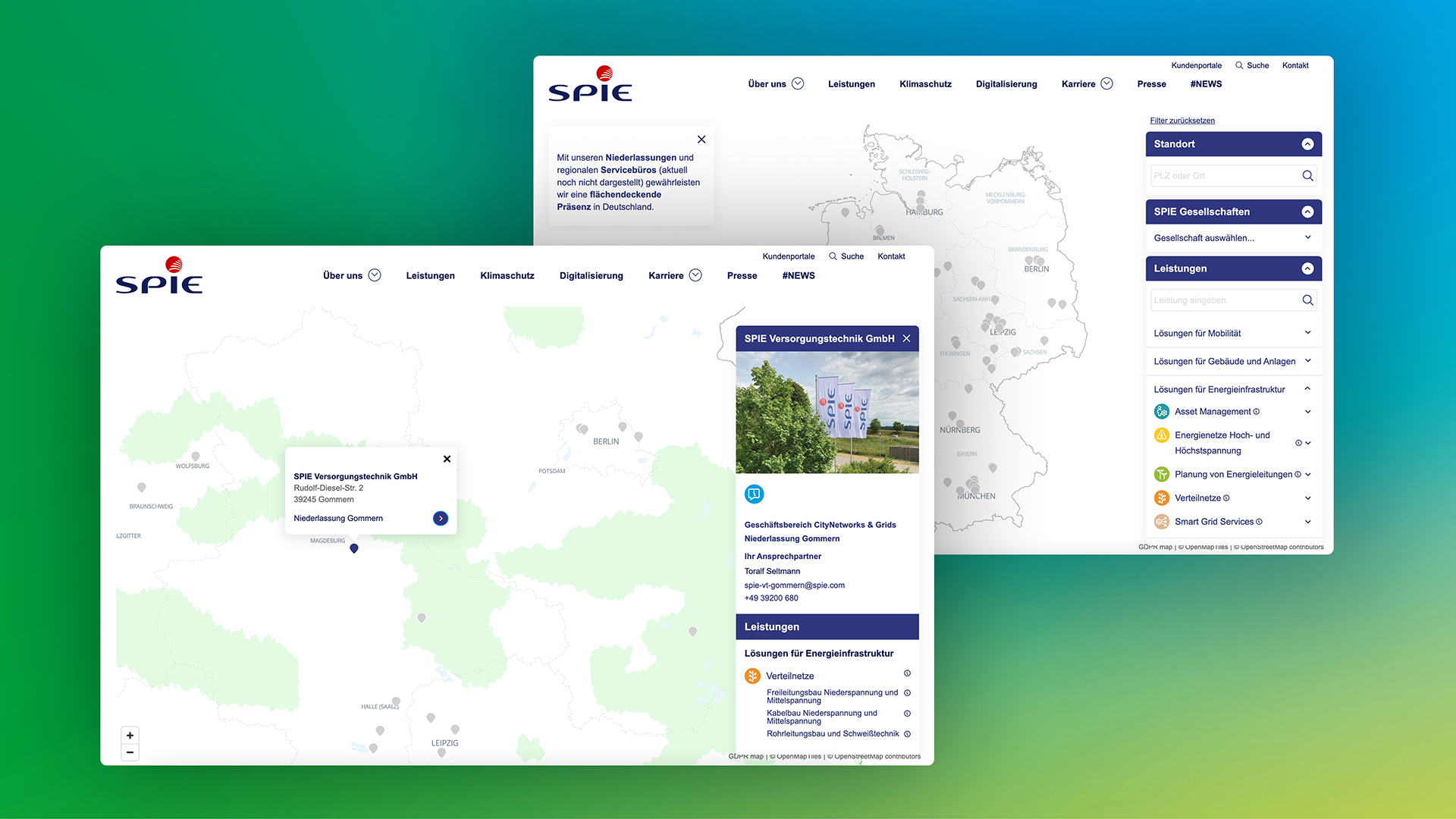
Task: Click the green Planung von Energieleitungen icon
Action: point(1162,475)
